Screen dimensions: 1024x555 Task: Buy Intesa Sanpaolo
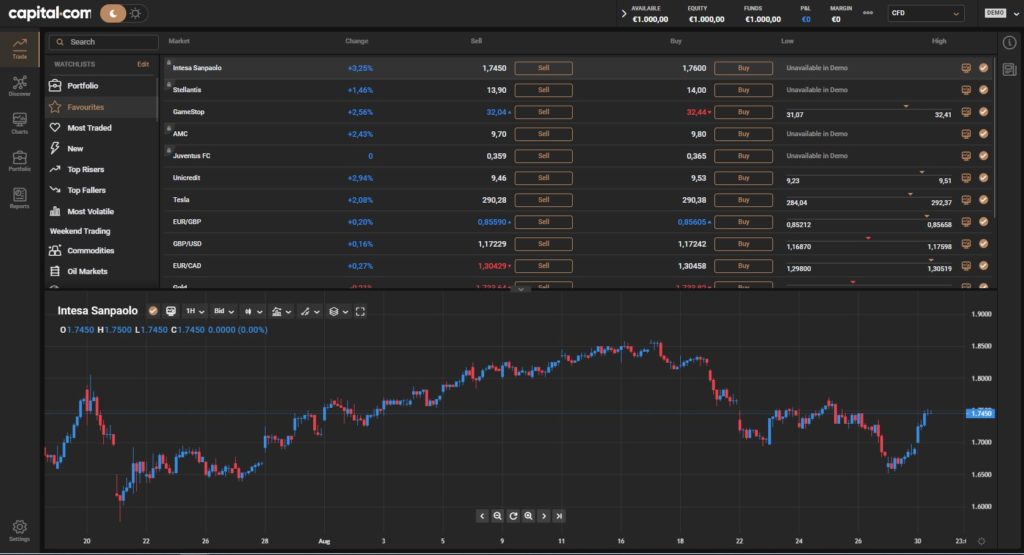pos(743,68)
